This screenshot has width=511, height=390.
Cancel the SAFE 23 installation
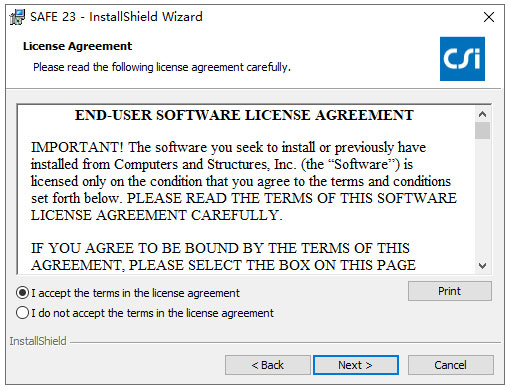[451, 365]
